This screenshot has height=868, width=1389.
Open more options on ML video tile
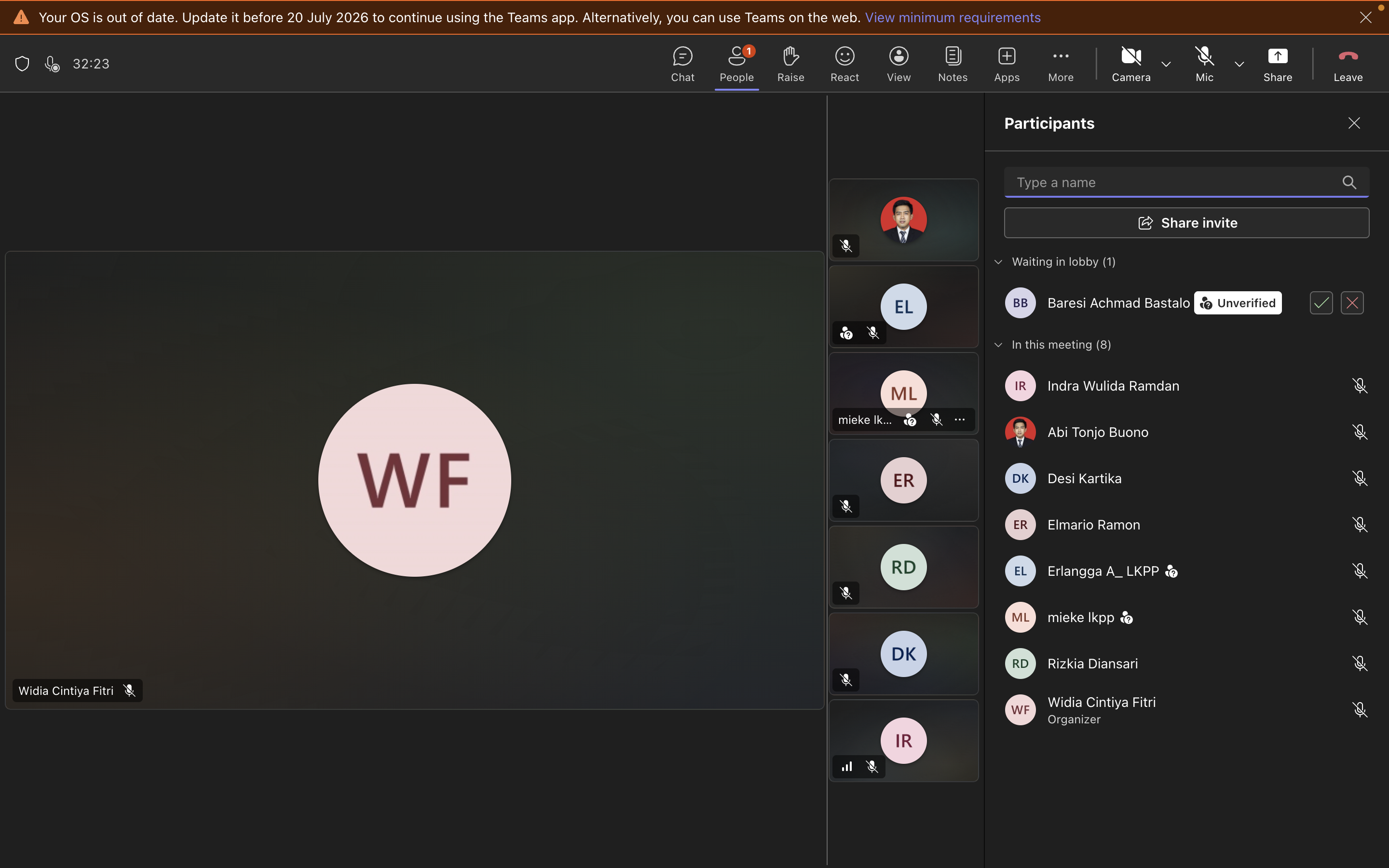coord(960,420)
